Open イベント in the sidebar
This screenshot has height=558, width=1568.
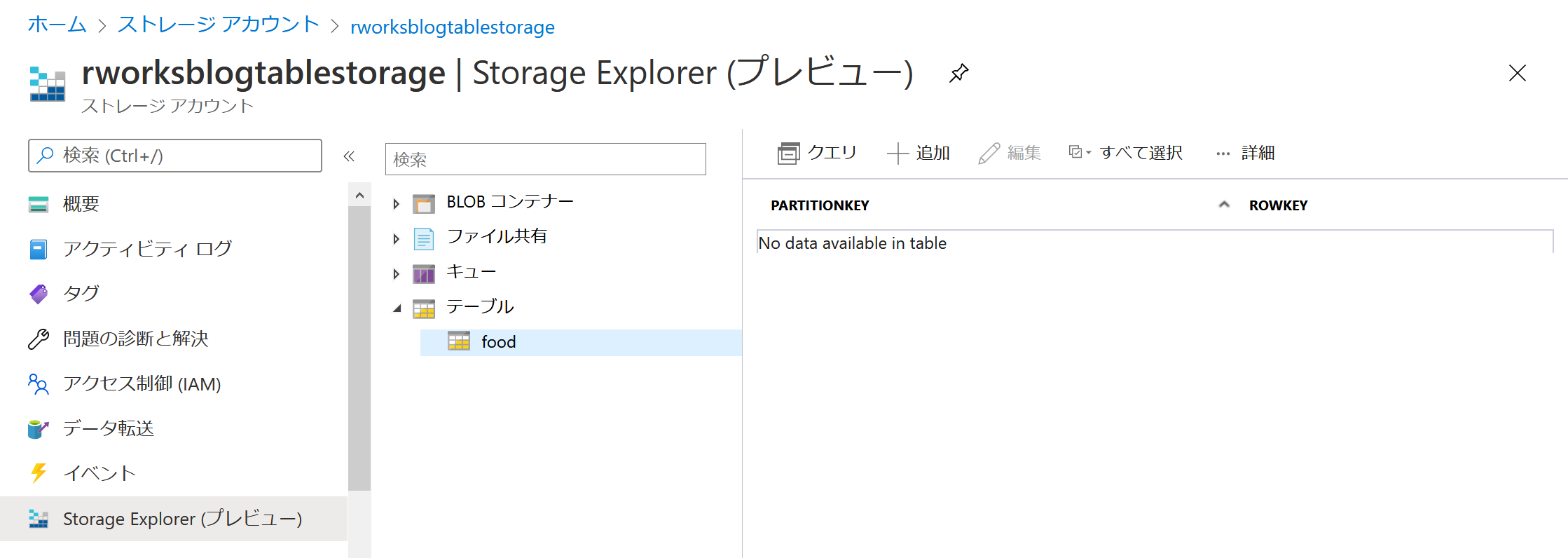pyautogui.click(x=99, y=473)
